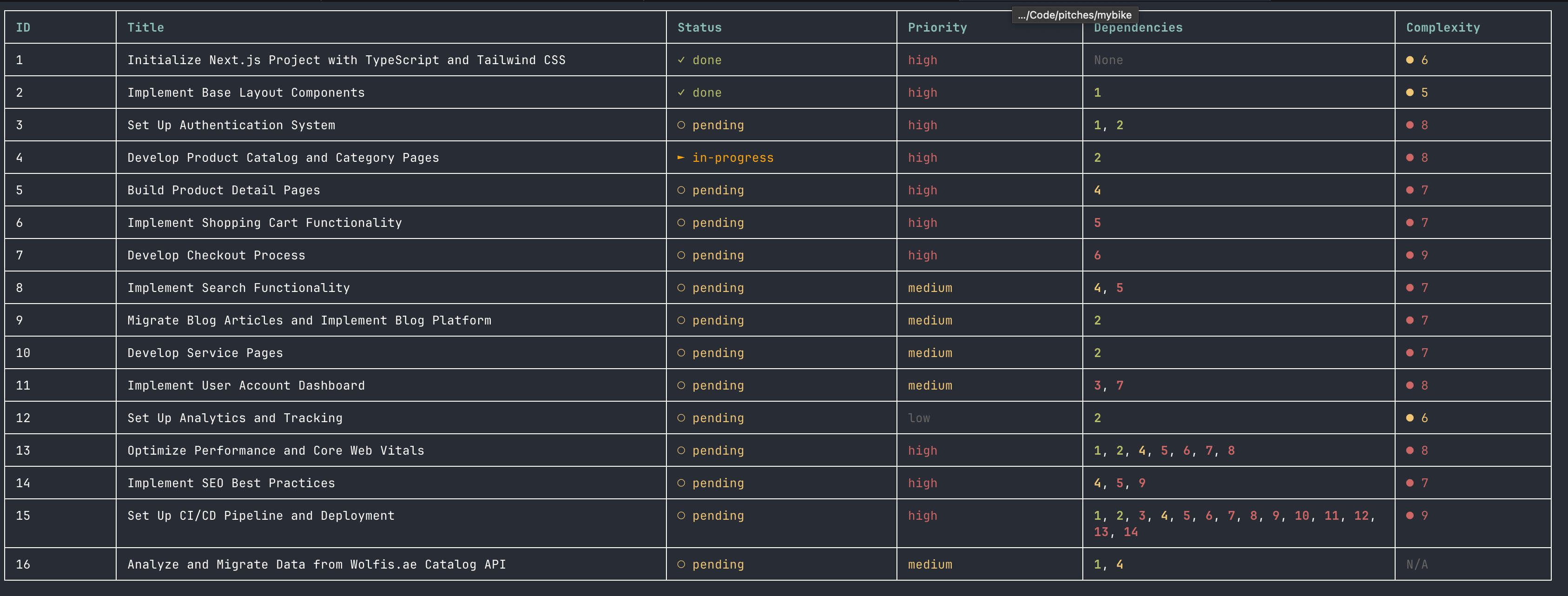This screenshot has height=596, width=1568.
Task: Click the yellow complexity dot for task 1
Action: [1410, 60]
